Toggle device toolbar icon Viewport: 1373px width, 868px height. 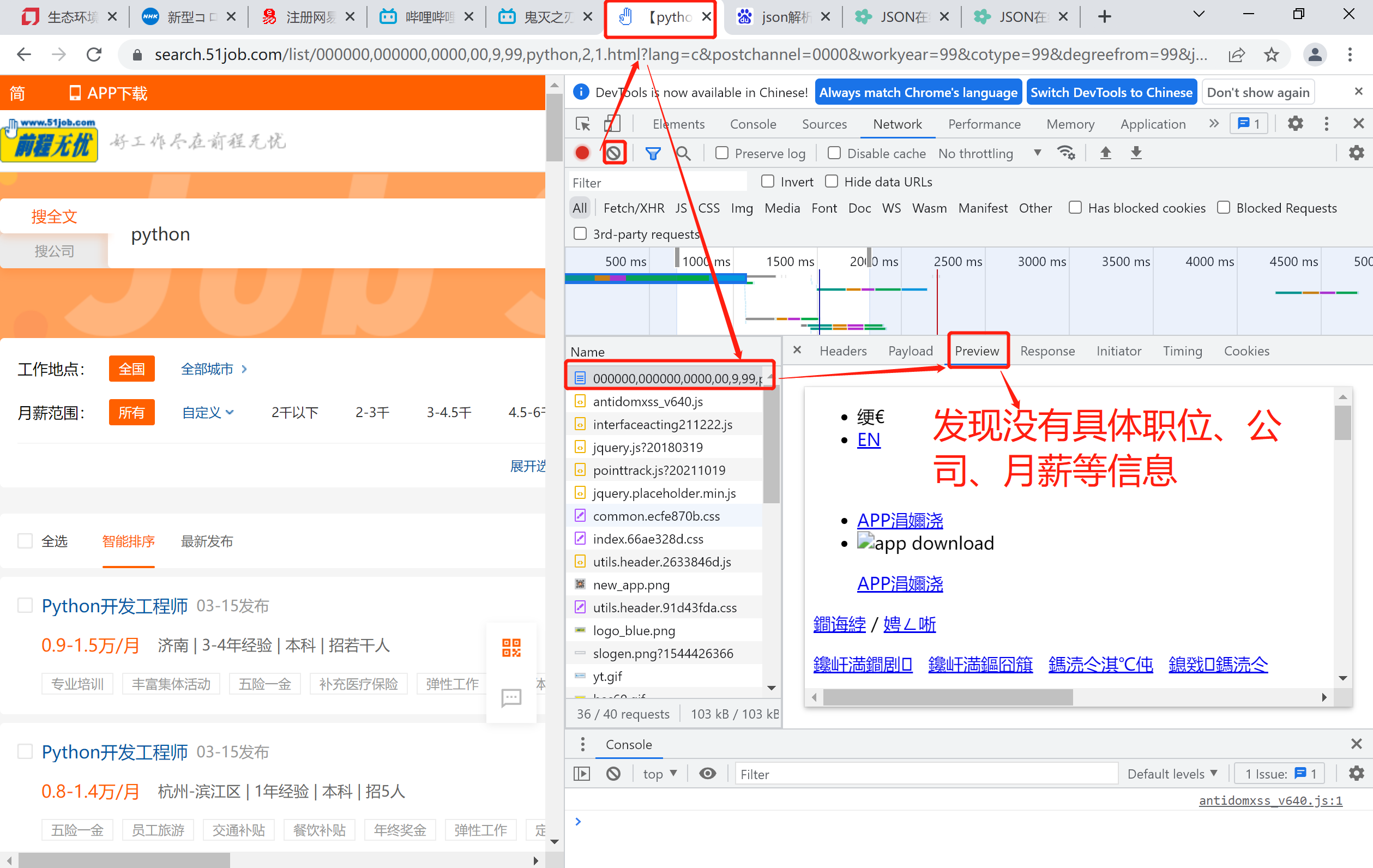click(612, 124)
